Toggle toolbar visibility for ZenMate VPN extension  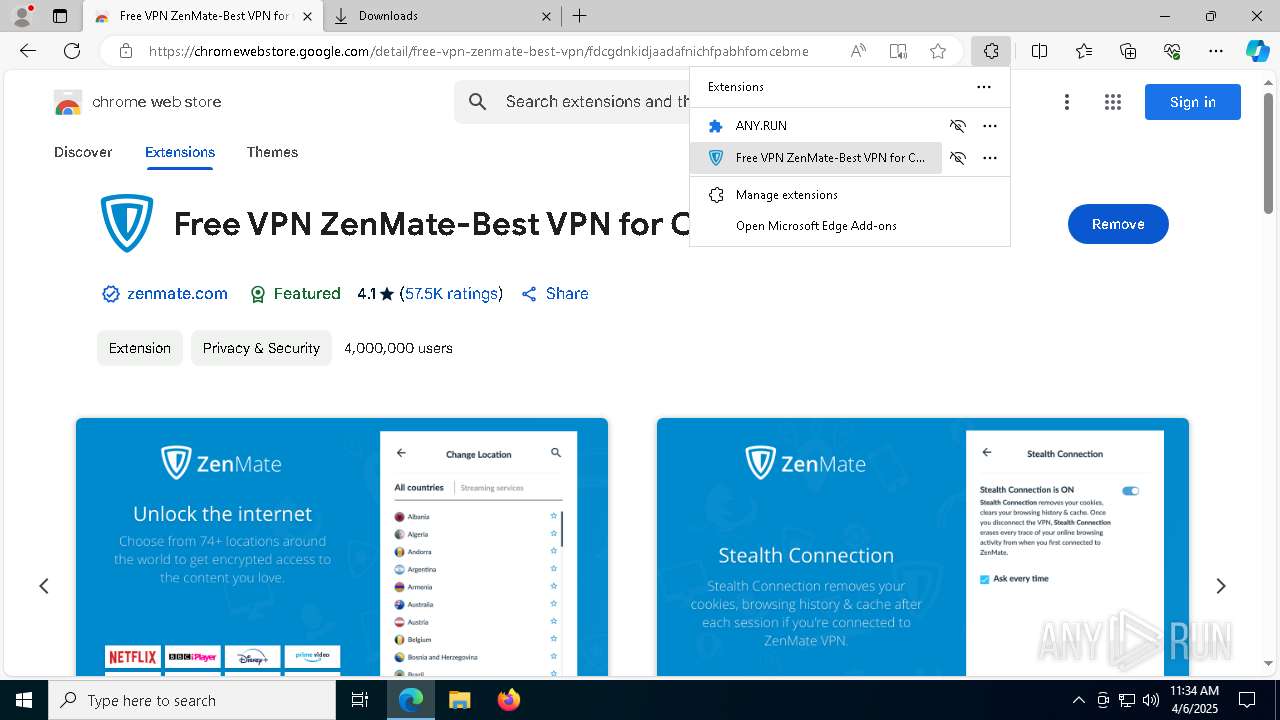coord(958,158)
